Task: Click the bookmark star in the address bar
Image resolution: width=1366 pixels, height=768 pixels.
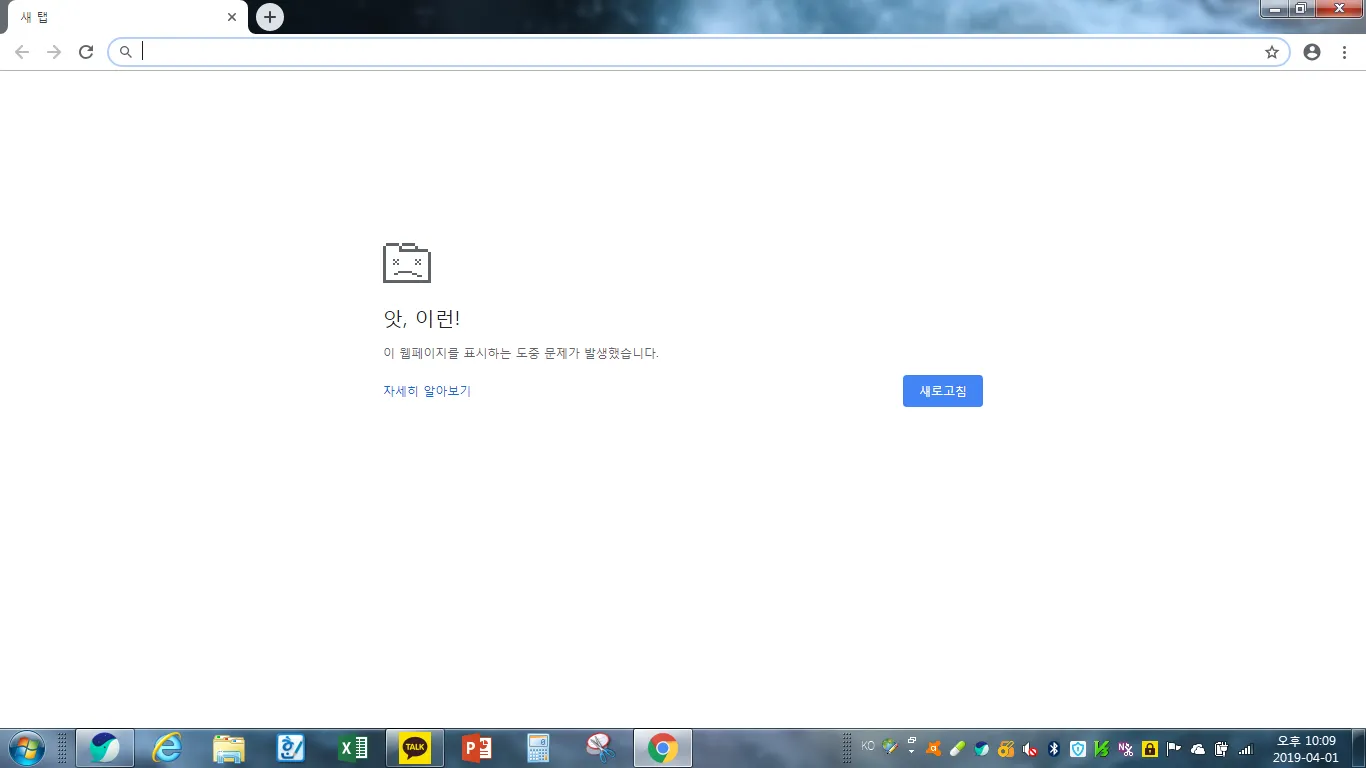Action: click(x=1271, y=52)
